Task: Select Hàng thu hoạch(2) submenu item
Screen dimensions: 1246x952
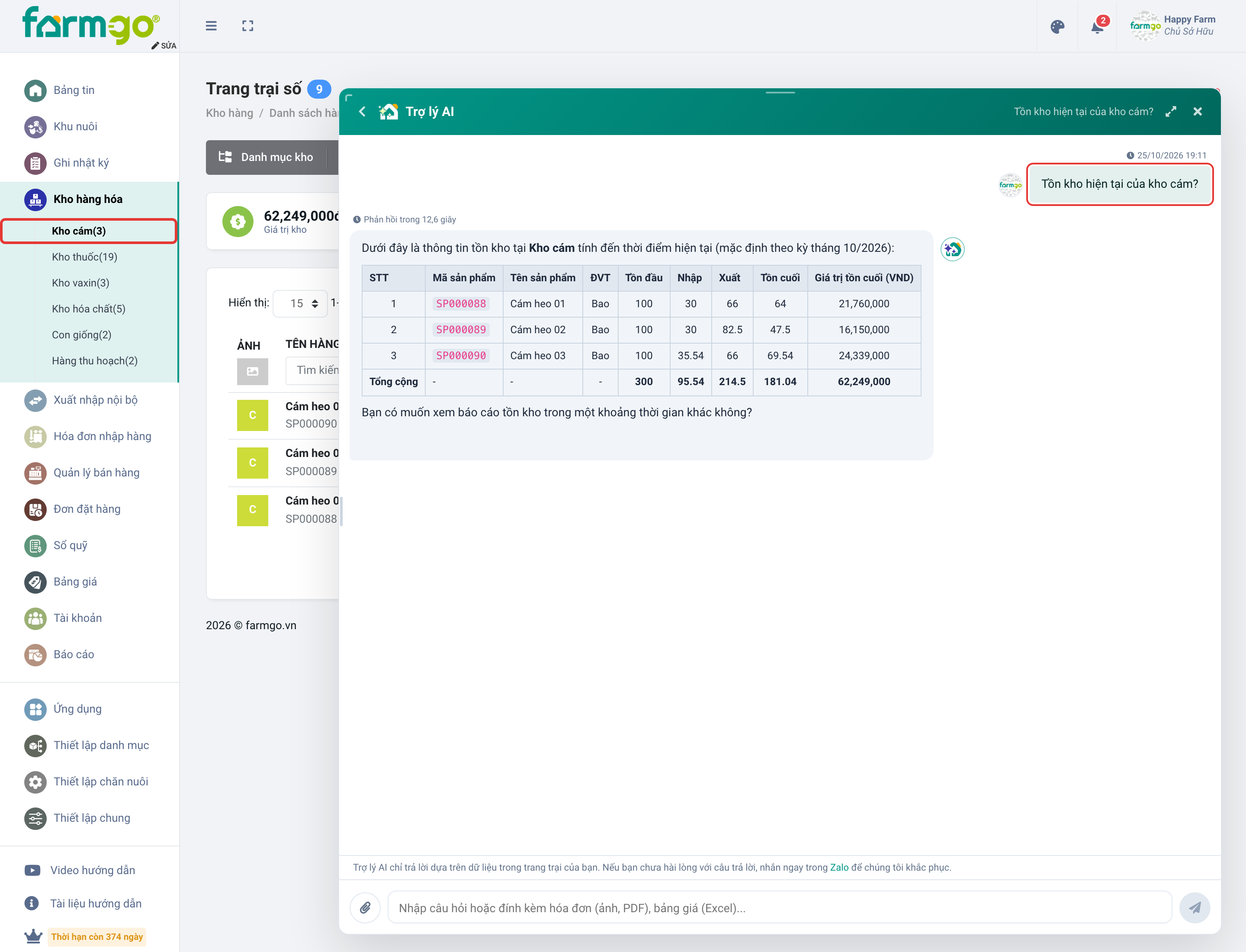Action: click(95, 361)
